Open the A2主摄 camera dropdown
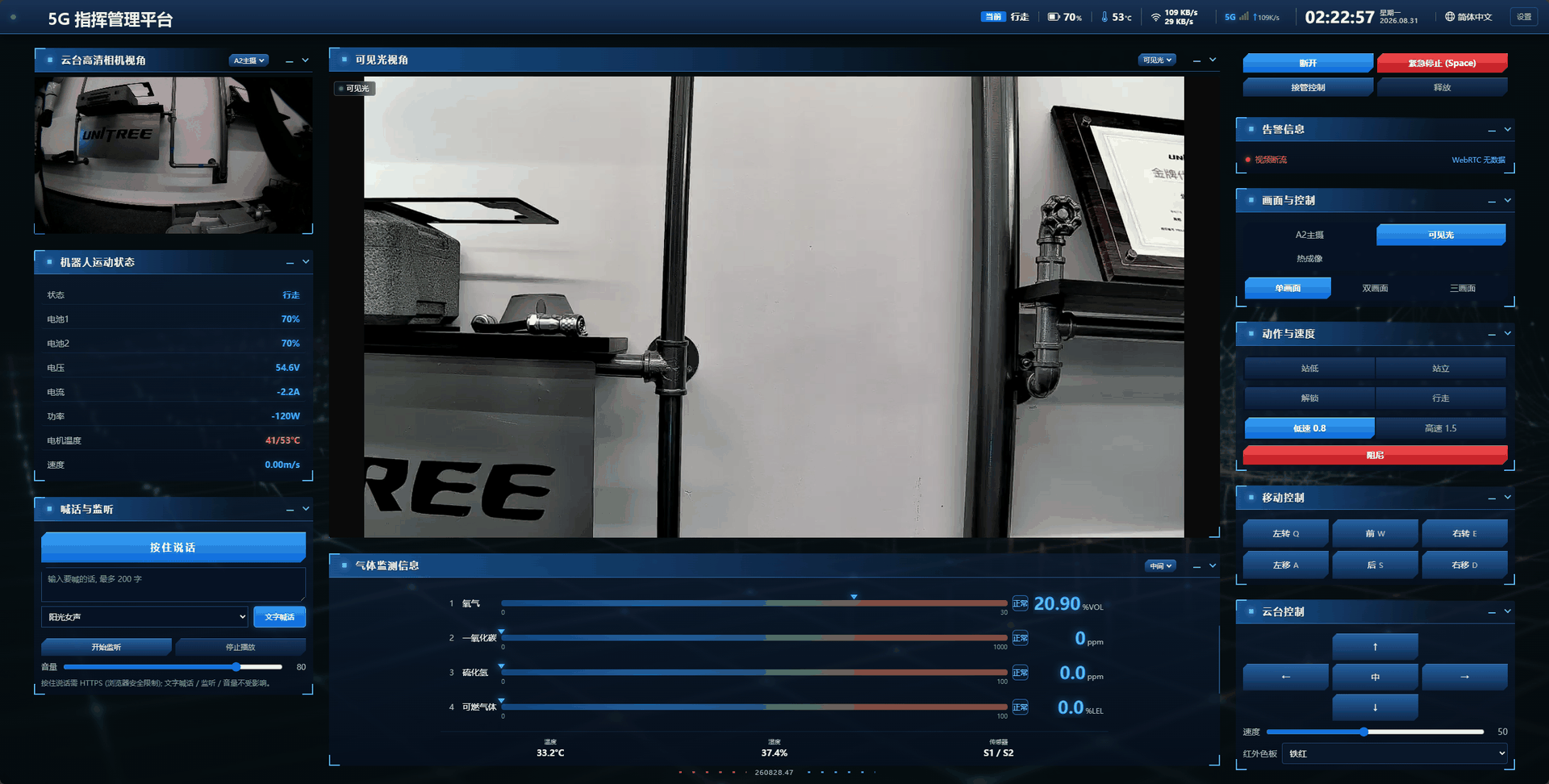This screenshot has height=784, width=1549. [248, 60]
